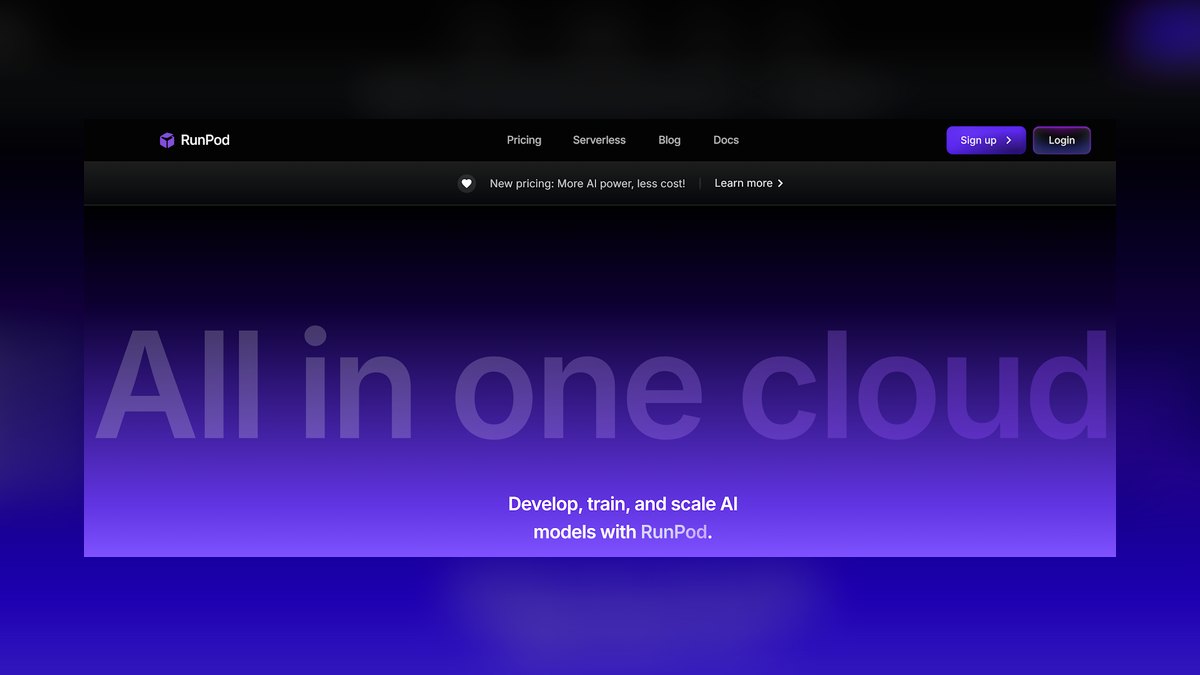The image size is (1200, 675).
Task: Click the 'Develop, train, and scale AI' text
Action: pos(623,504)
